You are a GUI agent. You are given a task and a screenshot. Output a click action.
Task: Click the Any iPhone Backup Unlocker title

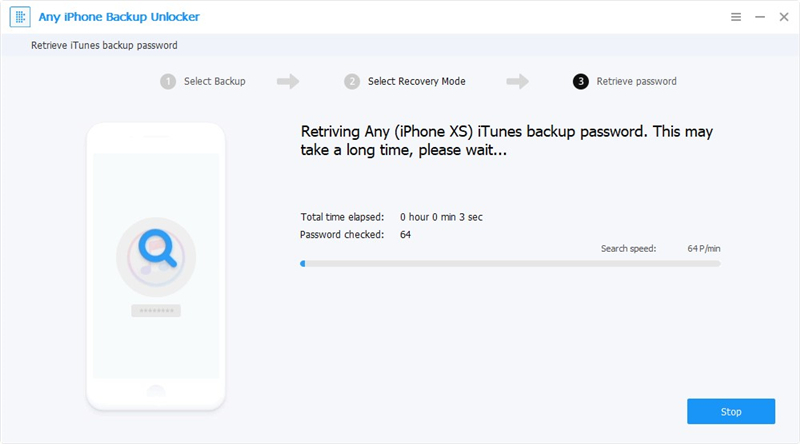tap(119, 17)
